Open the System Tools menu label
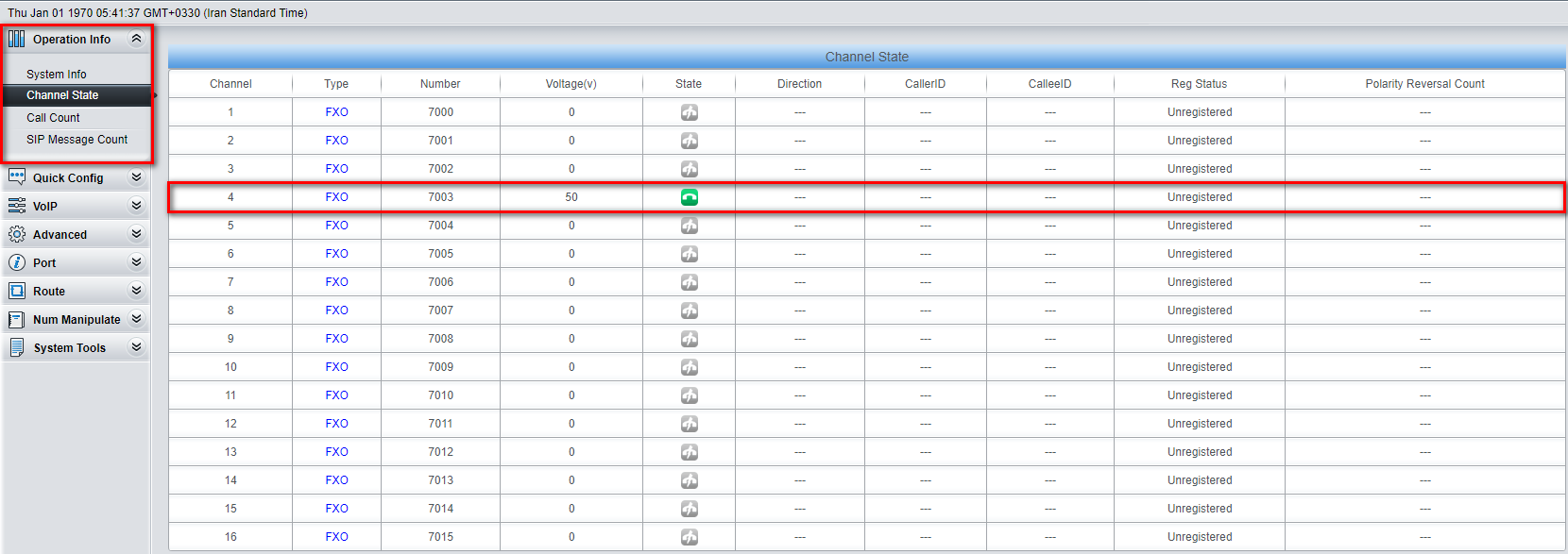 tap(70, 347)
